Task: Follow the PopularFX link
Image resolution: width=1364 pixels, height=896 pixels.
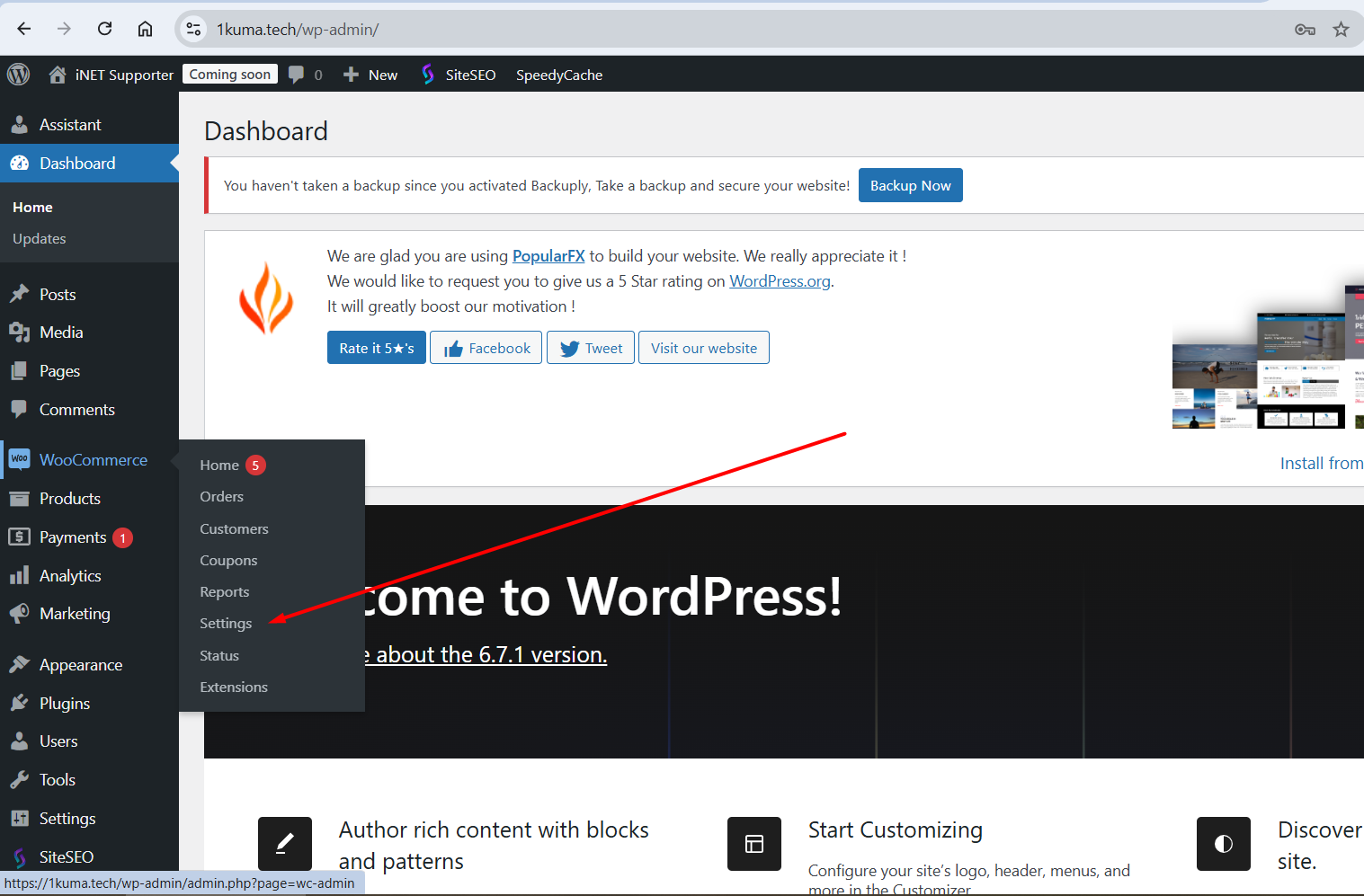Action: (548, 256)
